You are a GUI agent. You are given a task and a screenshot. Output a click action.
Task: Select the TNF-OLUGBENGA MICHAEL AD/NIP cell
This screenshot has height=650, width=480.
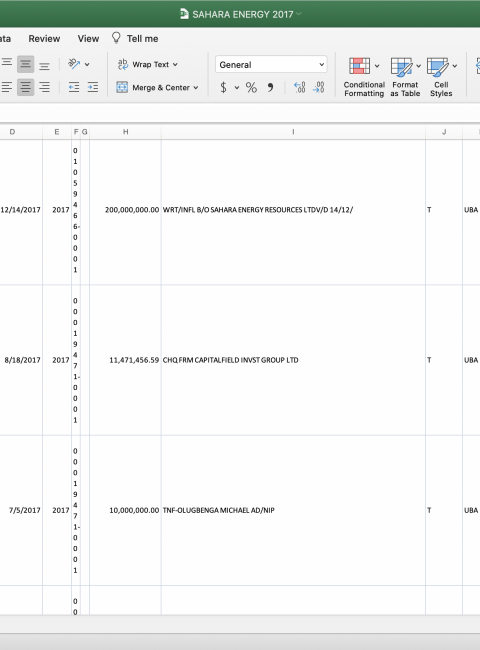(293, 510)
